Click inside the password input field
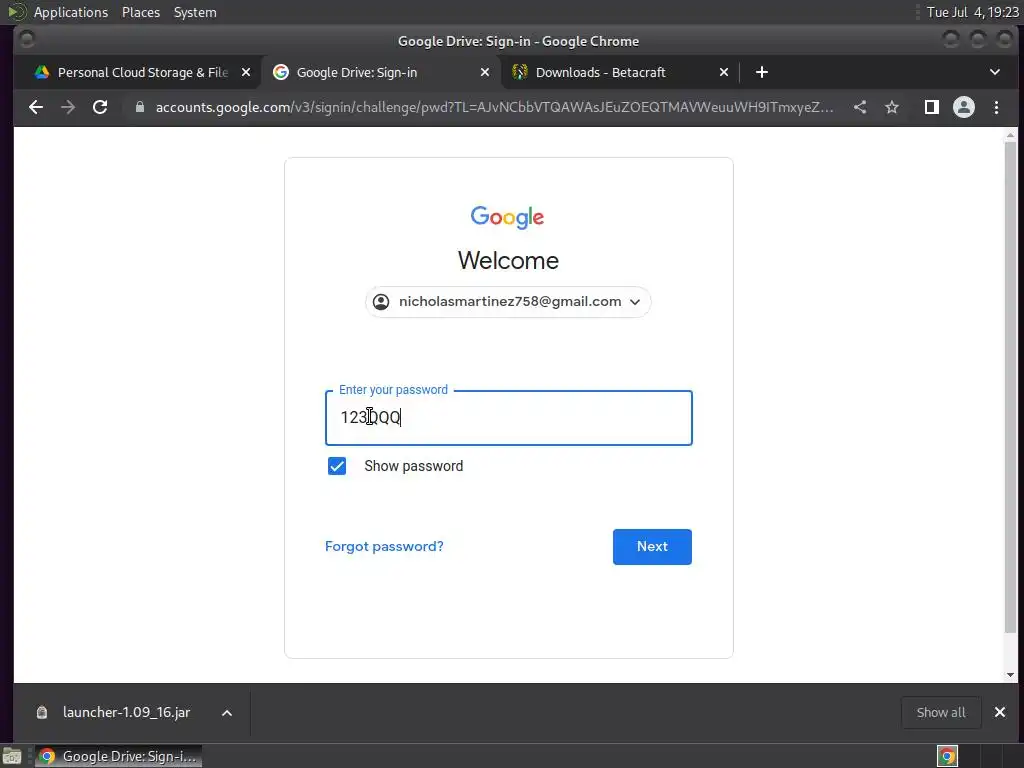 click(x=509, y=418)
